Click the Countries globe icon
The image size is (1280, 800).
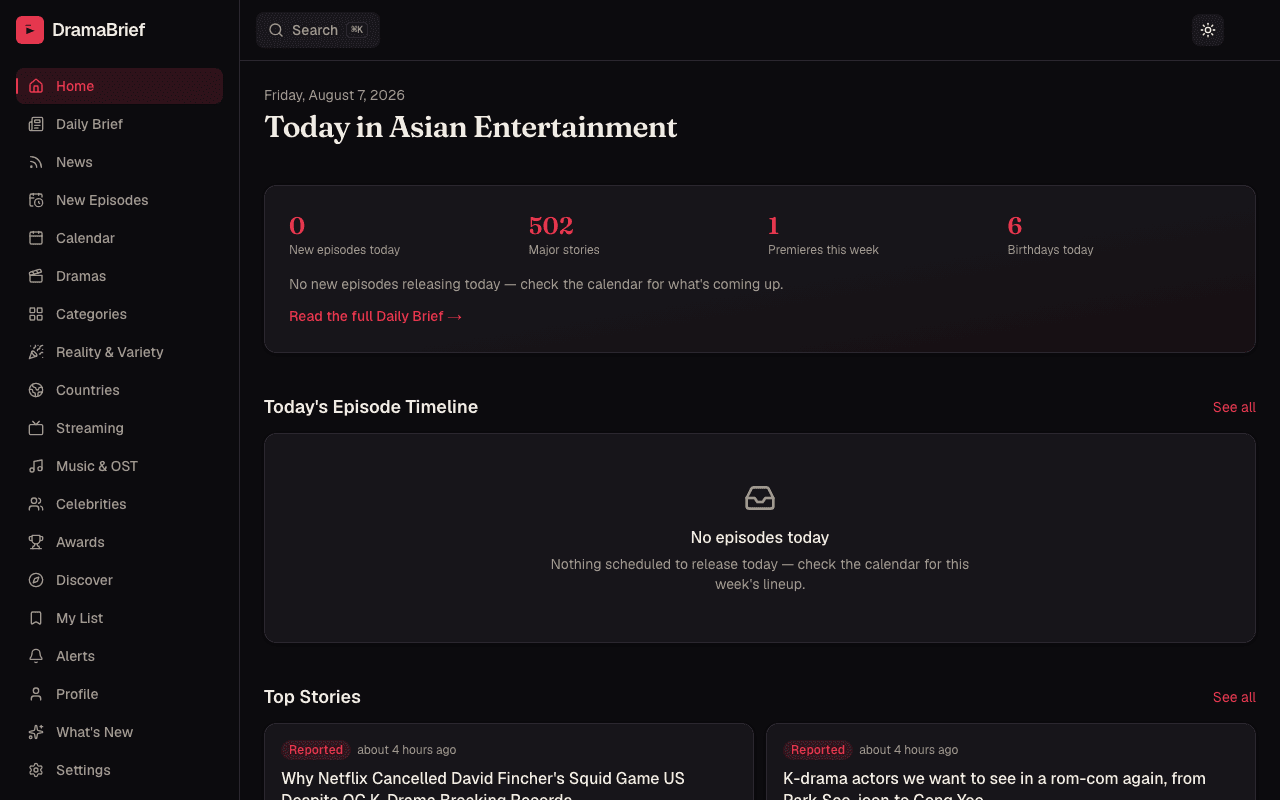pos(36,390)
